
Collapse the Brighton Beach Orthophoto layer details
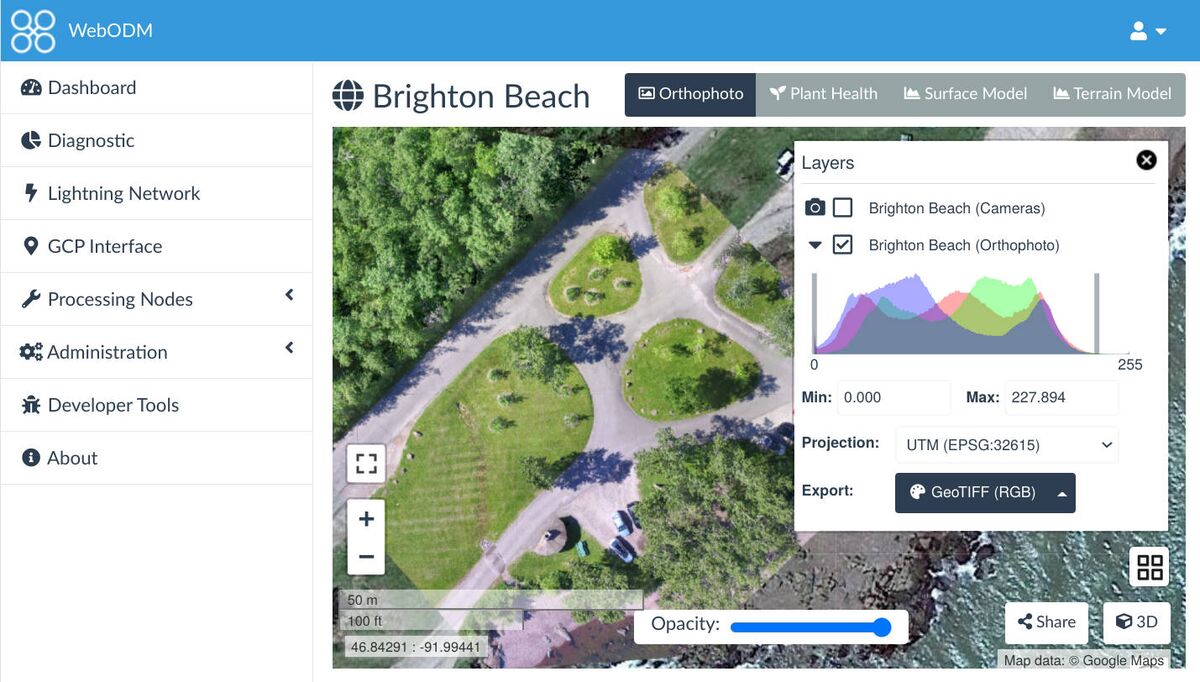815,245
